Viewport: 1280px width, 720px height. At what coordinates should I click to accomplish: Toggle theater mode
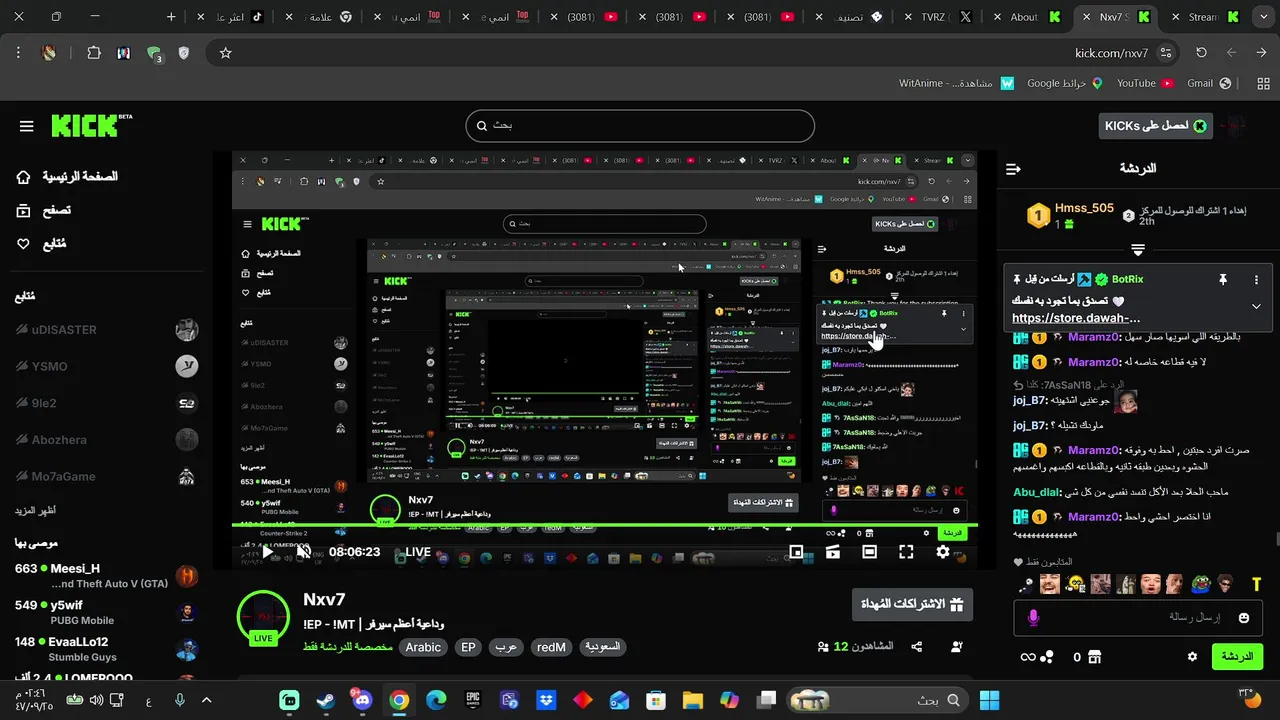(869, 552)
